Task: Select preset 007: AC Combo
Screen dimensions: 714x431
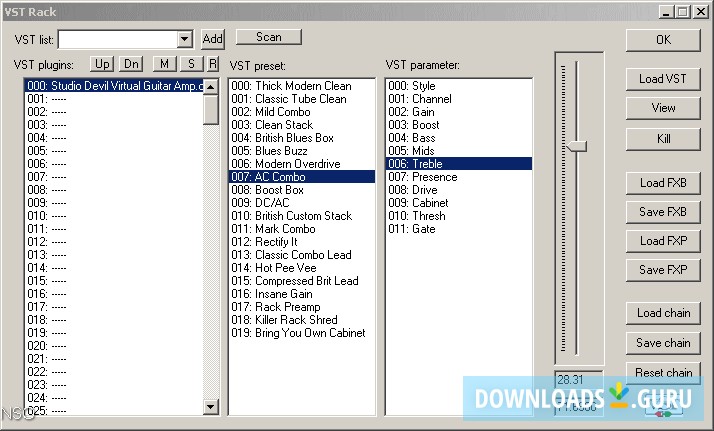Action: (302, 177)
